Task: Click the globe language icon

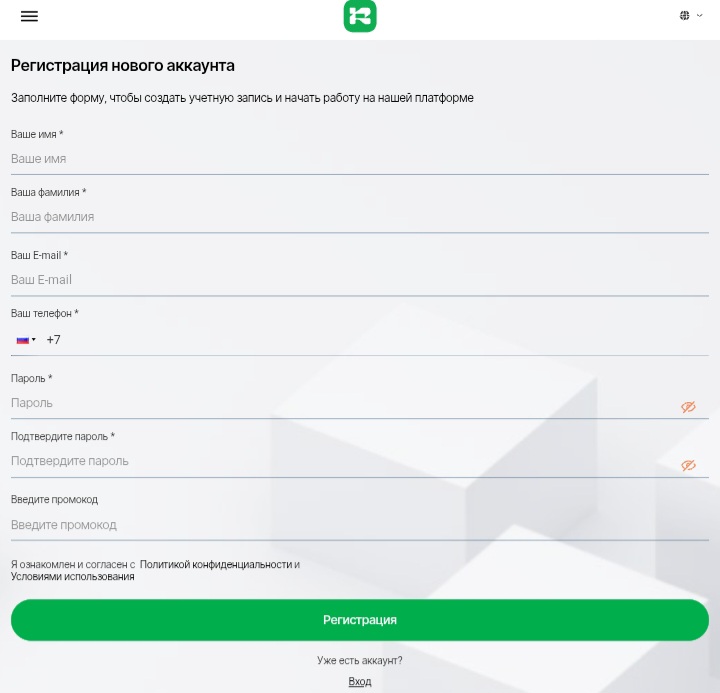Action: point(685,16)
